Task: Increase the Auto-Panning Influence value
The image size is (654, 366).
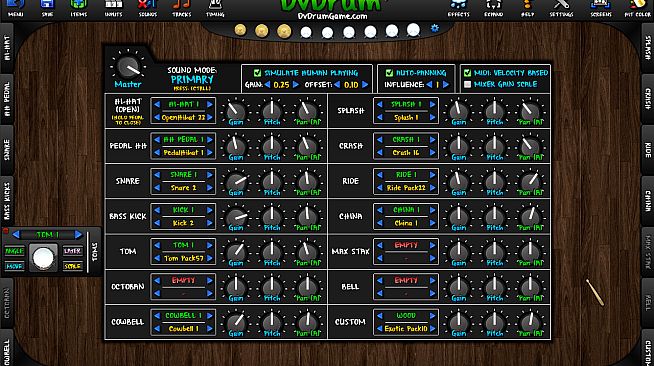Action: [x=446, y=85]
